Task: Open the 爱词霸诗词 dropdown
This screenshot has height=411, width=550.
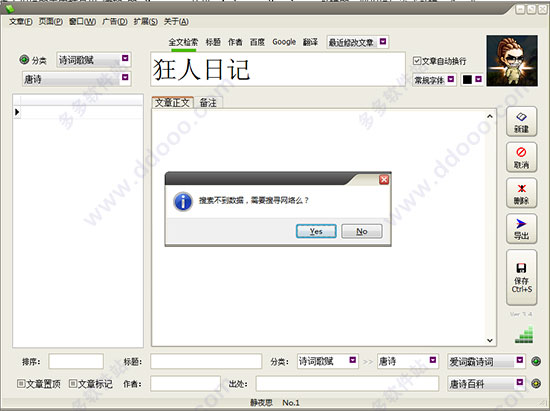Action: tap(520, 360)
